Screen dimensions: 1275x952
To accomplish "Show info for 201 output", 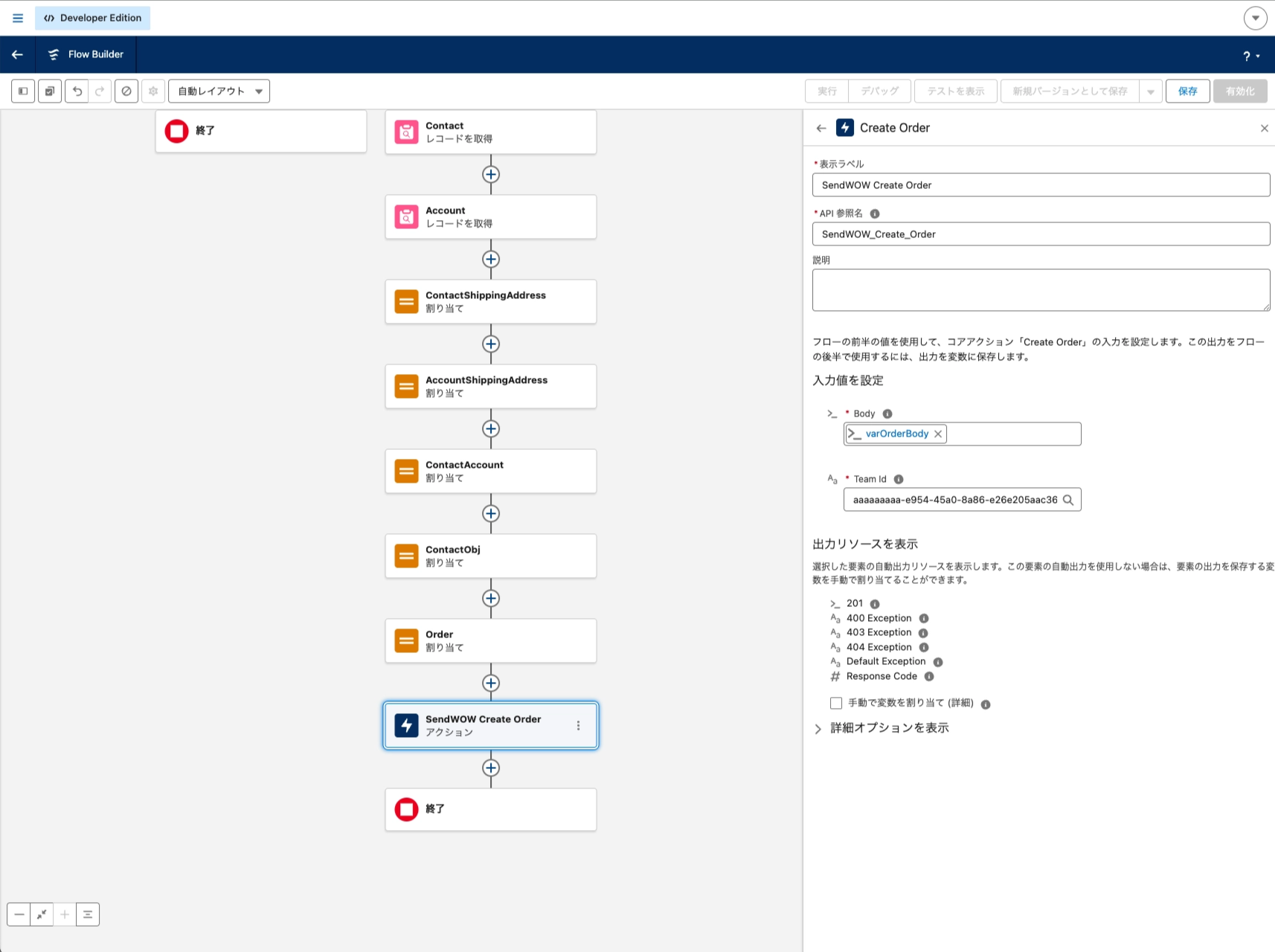I will (875, 604).
